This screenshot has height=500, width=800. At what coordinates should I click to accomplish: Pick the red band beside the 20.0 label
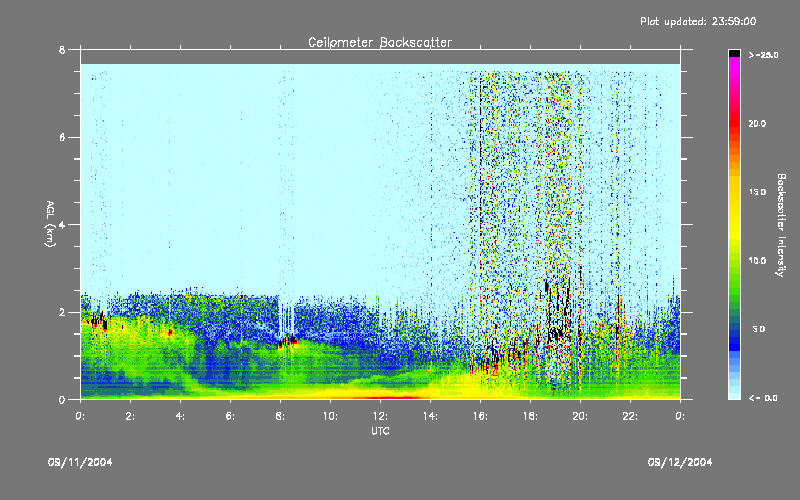(734, 123)
